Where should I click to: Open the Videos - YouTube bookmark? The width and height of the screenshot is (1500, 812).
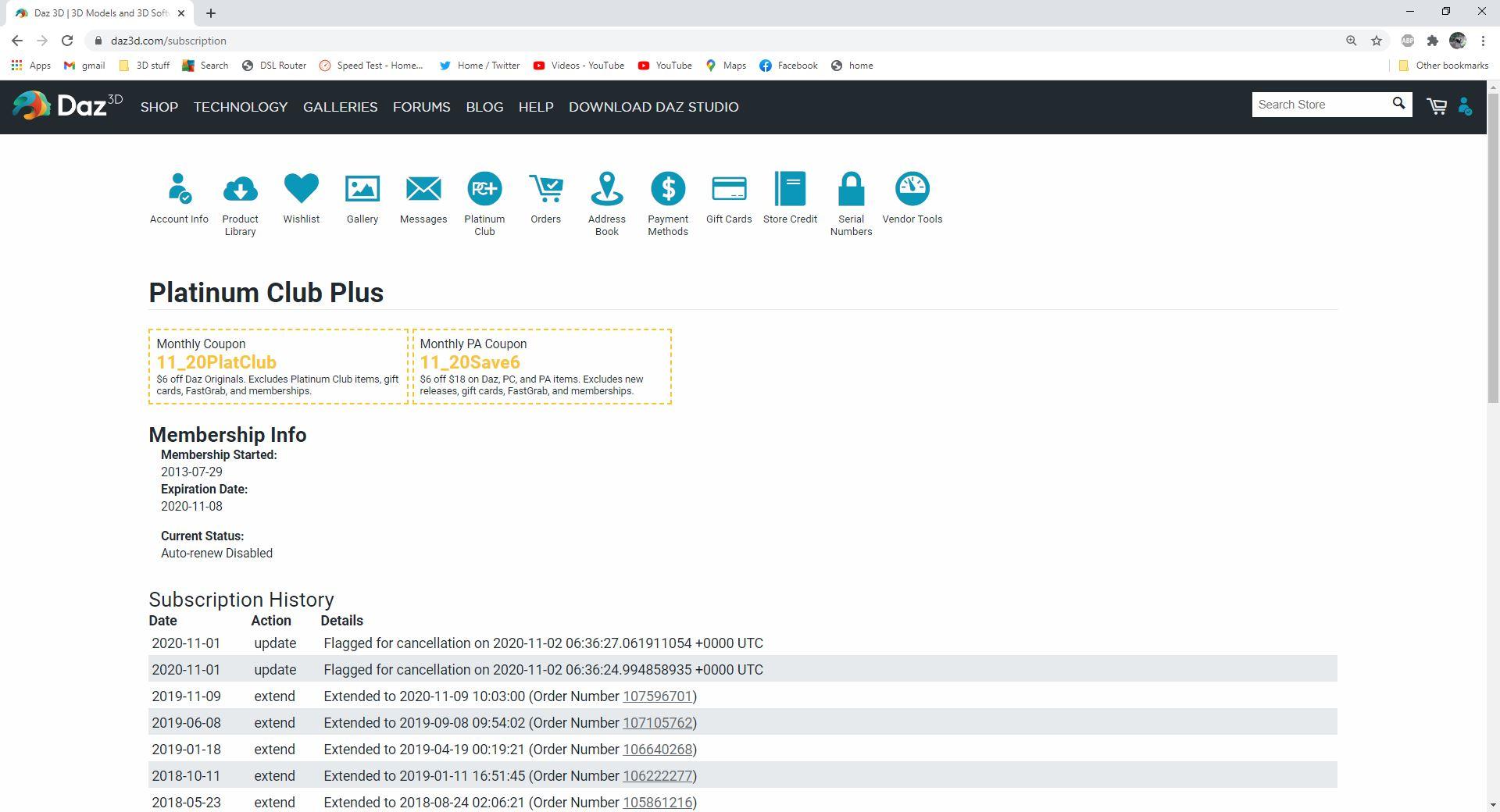point(579,66)
